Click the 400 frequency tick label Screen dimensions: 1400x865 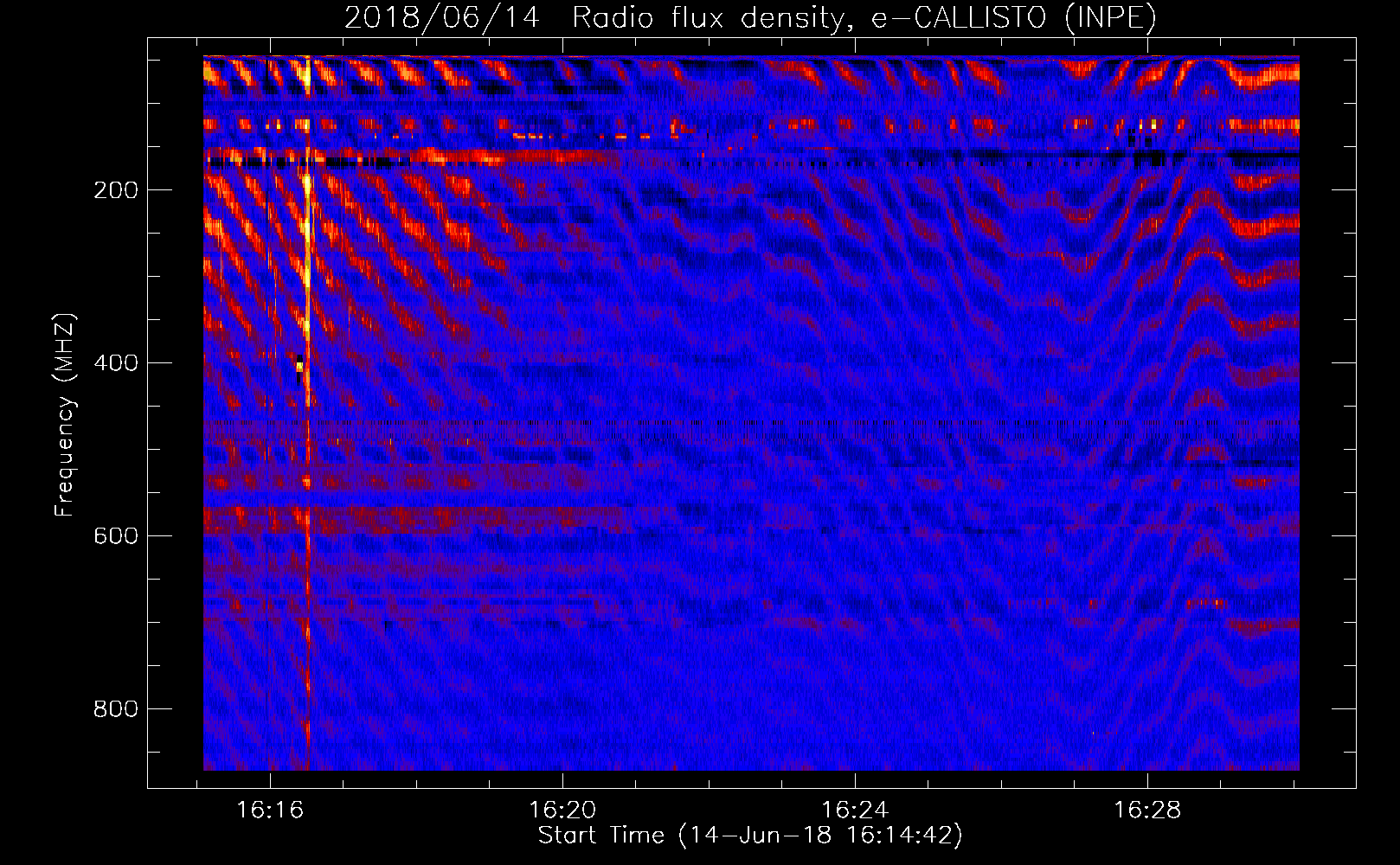[115, 363]
